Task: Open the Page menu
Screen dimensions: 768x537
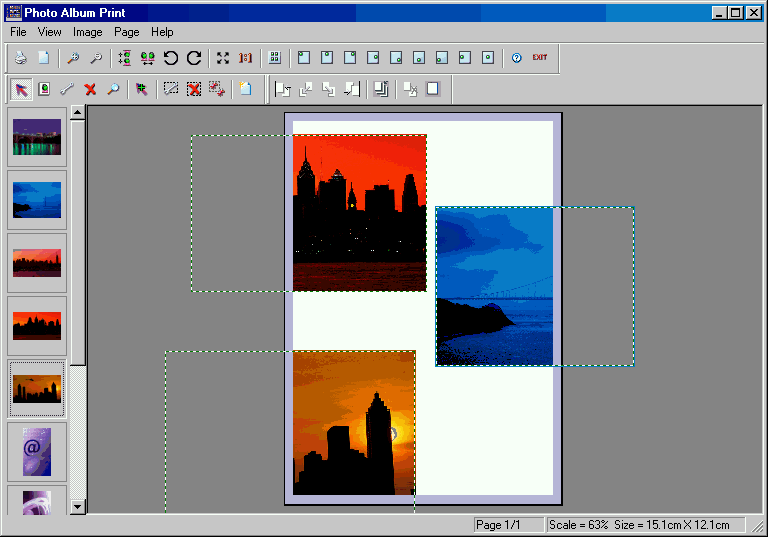Action: click(x=127, y=32)
